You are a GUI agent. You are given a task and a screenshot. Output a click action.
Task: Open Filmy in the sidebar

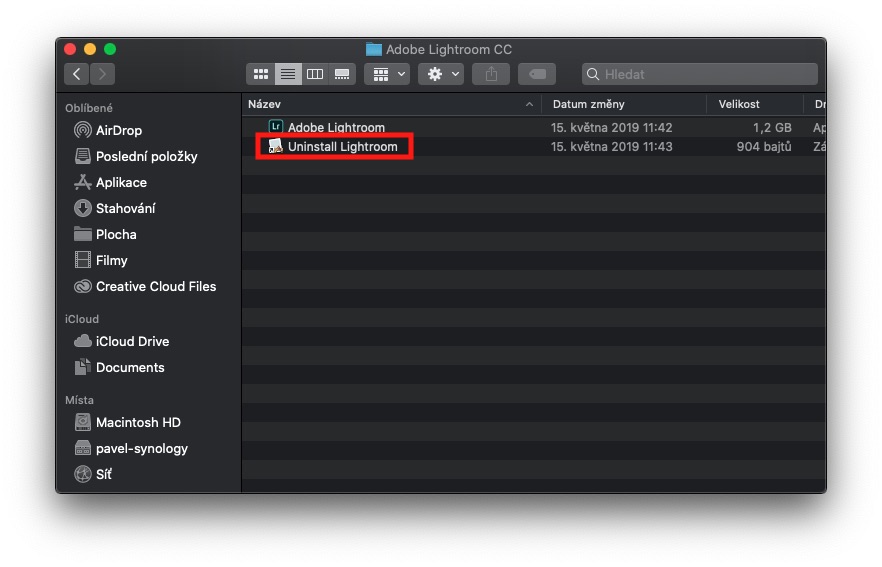pos(101,260)
